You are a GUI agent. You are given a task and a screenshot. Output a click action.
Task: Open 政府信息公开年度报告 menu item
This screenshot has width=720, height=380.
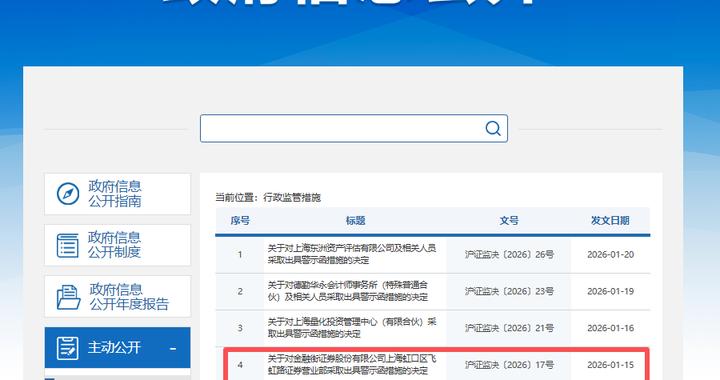click(x=118, y=296)
